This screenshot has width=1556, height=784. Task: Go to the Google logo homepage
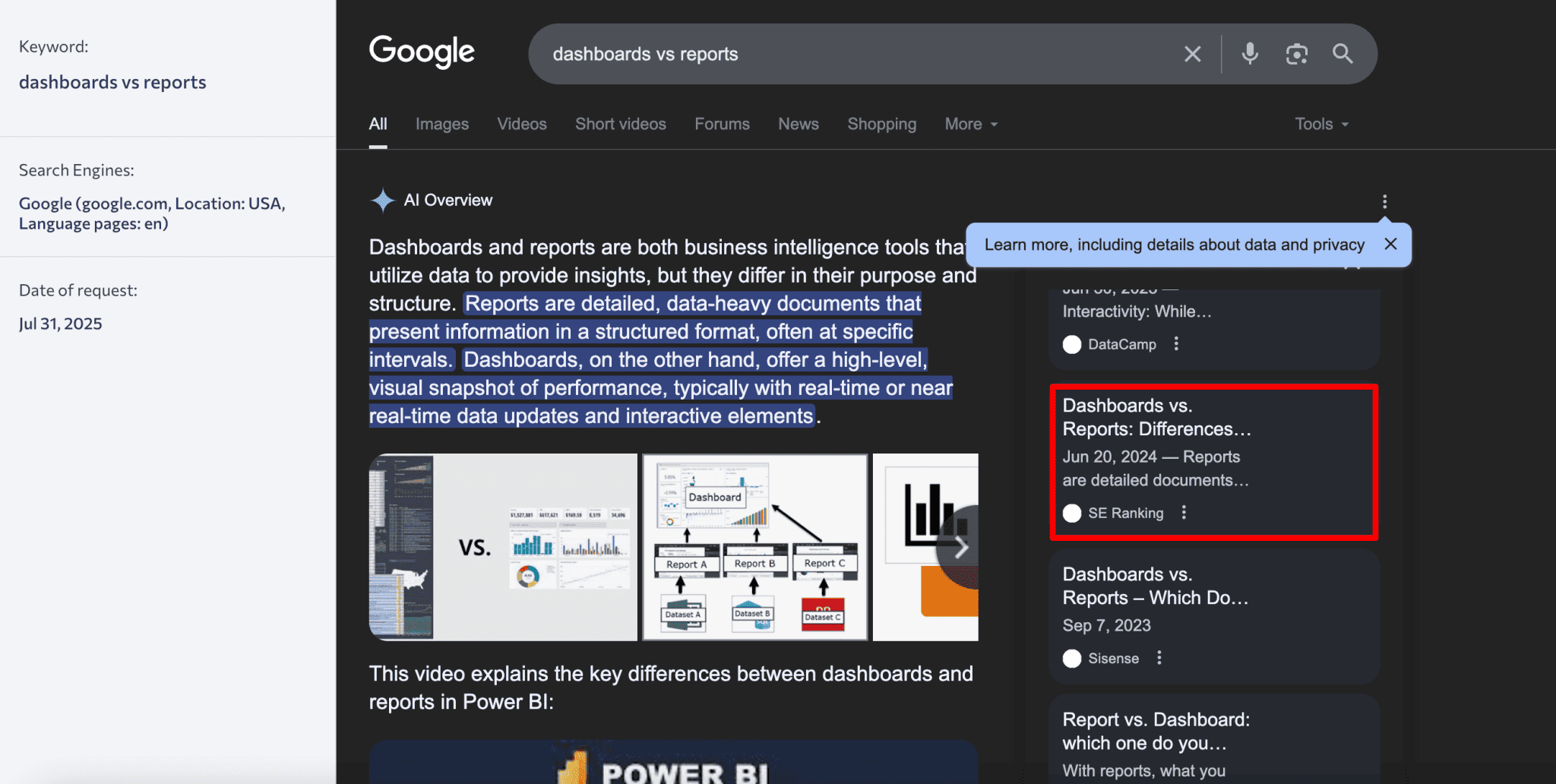(x=422, y=52)
